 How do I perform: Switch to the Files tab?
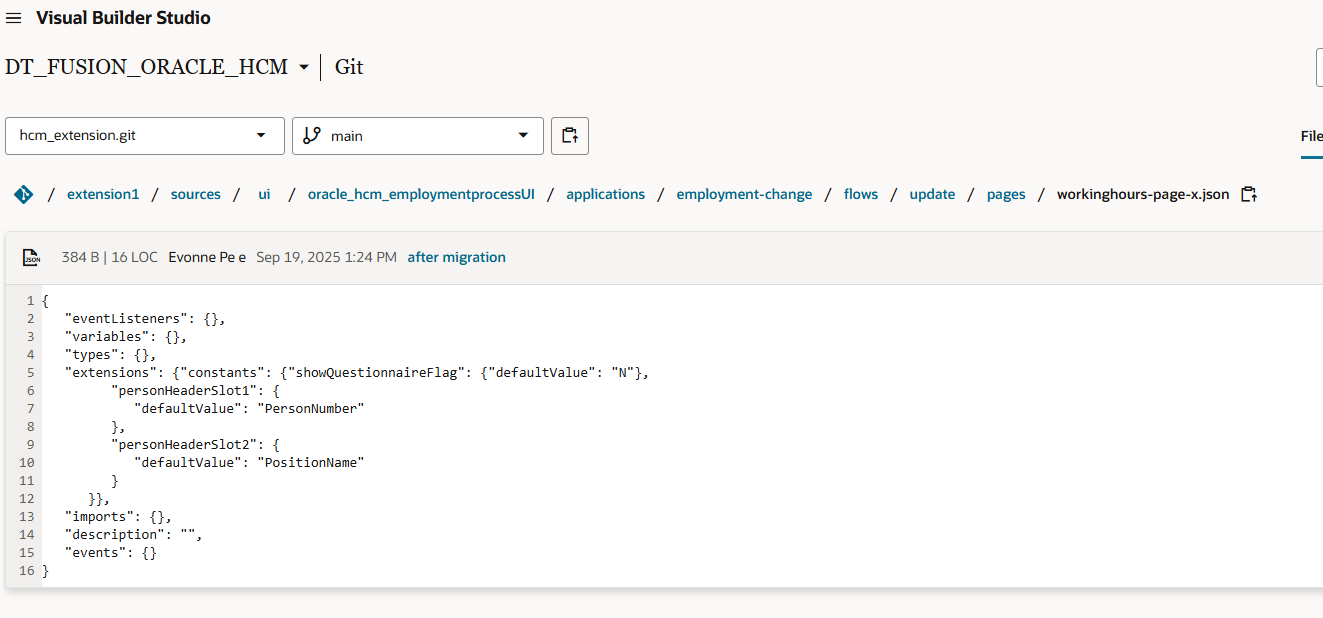[x=1310, y=136]
